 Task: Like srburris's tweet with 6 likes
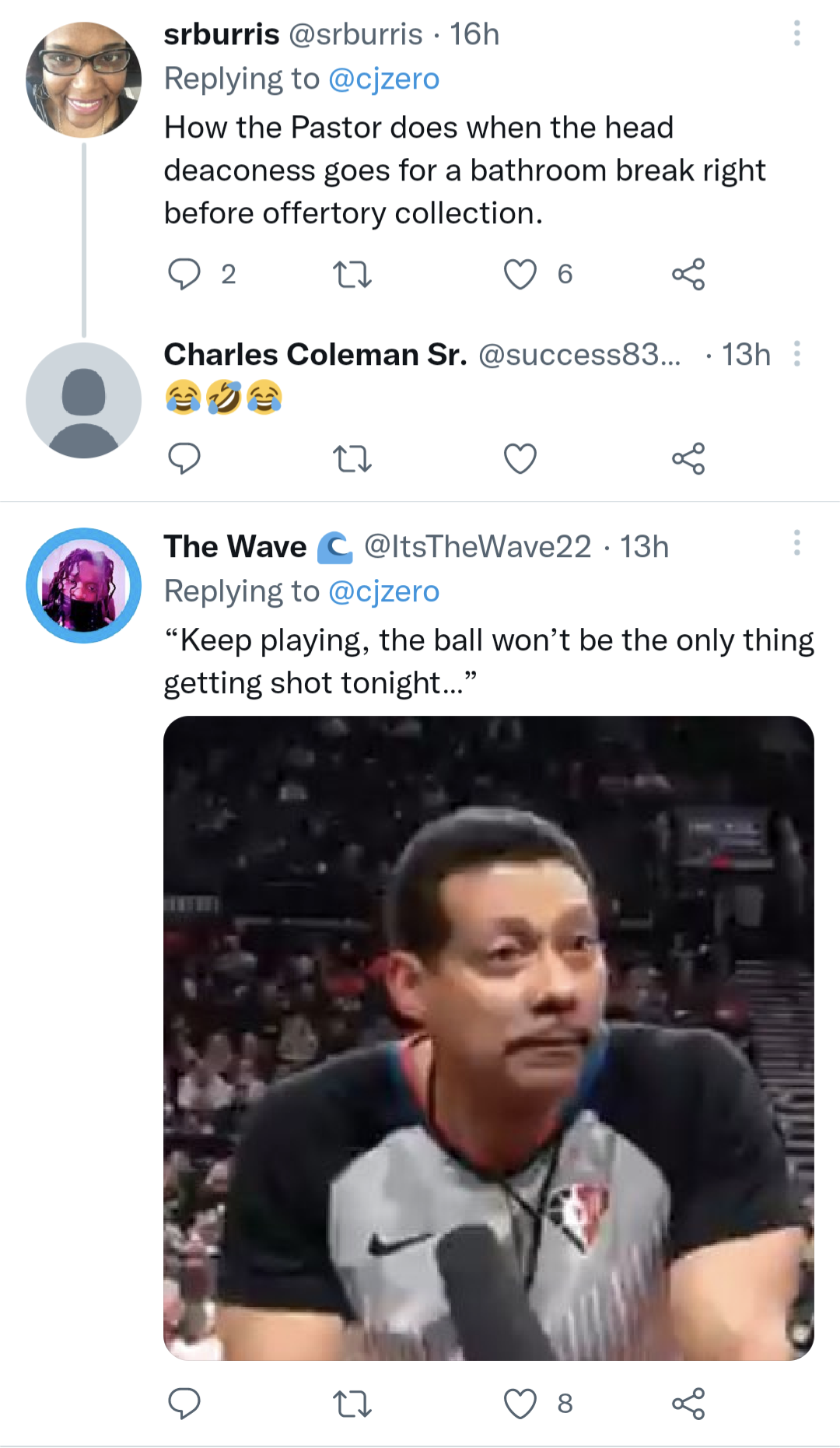point(520,274)
